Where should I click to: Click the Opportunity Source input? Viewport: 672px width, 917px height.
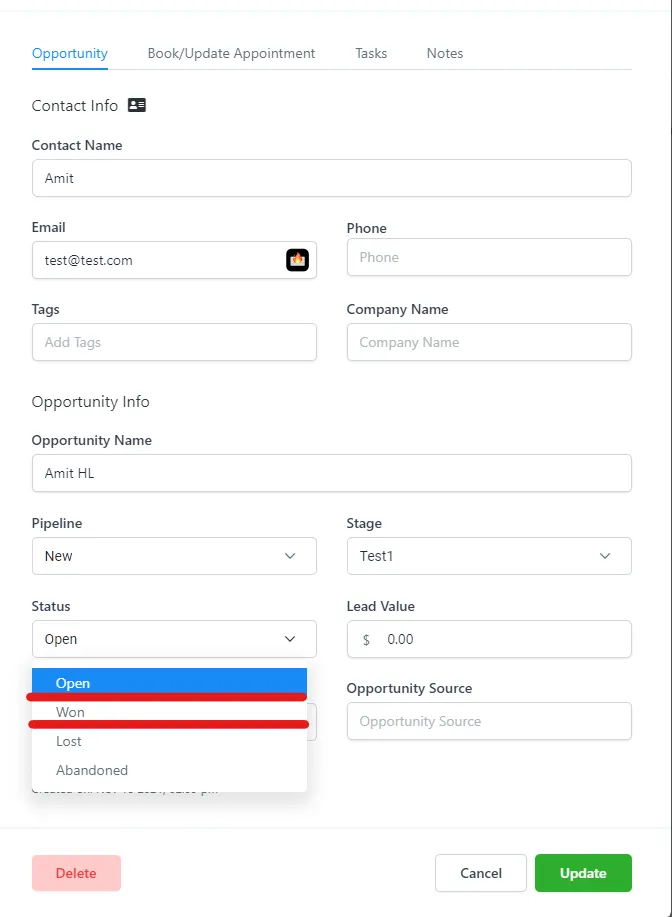[489, 721]
